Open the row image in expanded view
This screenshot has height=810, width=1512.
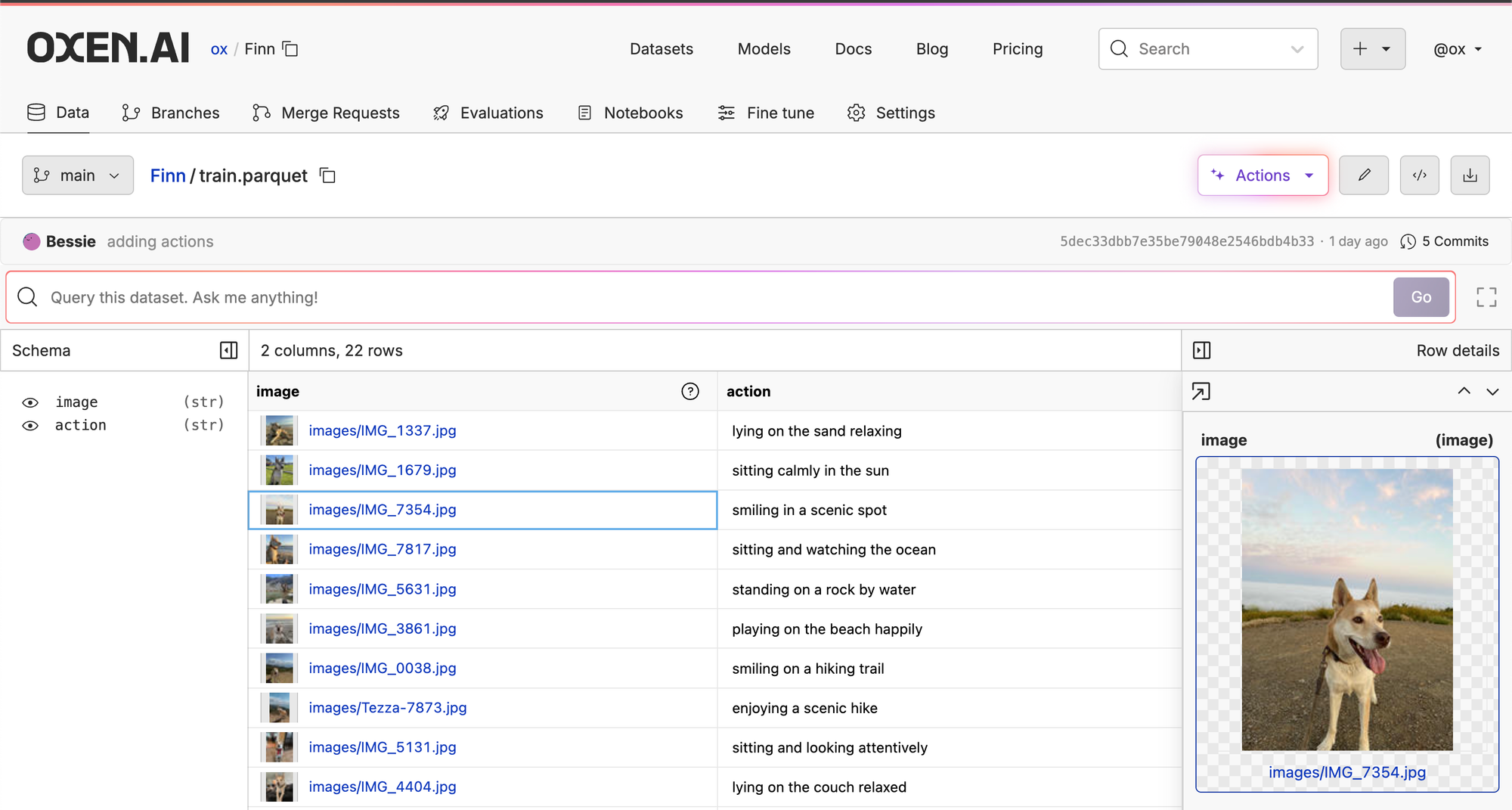[x=1201, y=391]
